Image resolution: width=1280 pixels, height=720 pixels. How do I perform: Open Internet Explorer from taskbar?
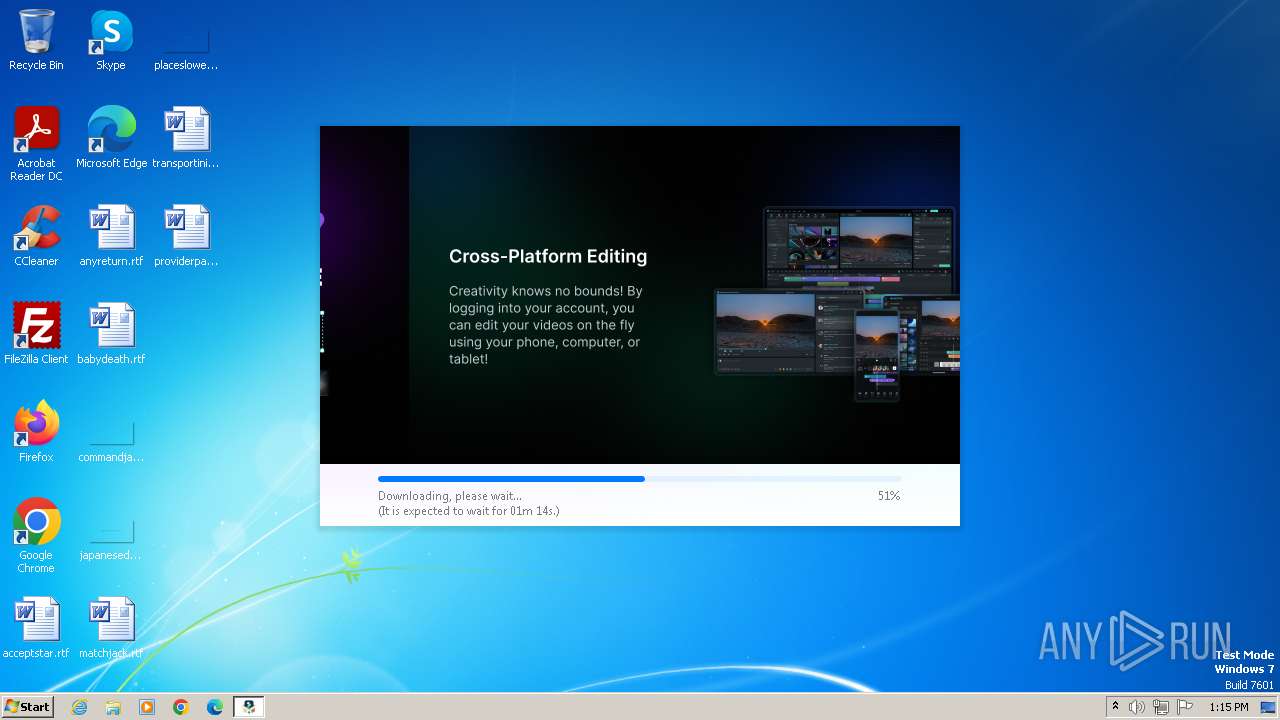(79, 707)
